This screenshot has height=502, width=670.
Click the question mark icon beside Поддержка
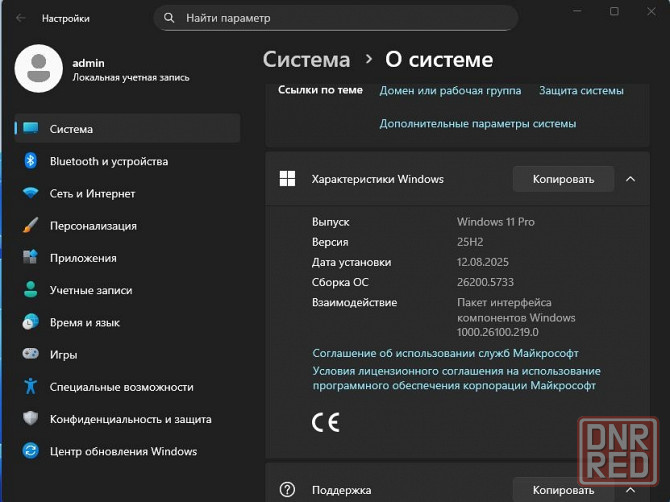pos(287,490)
